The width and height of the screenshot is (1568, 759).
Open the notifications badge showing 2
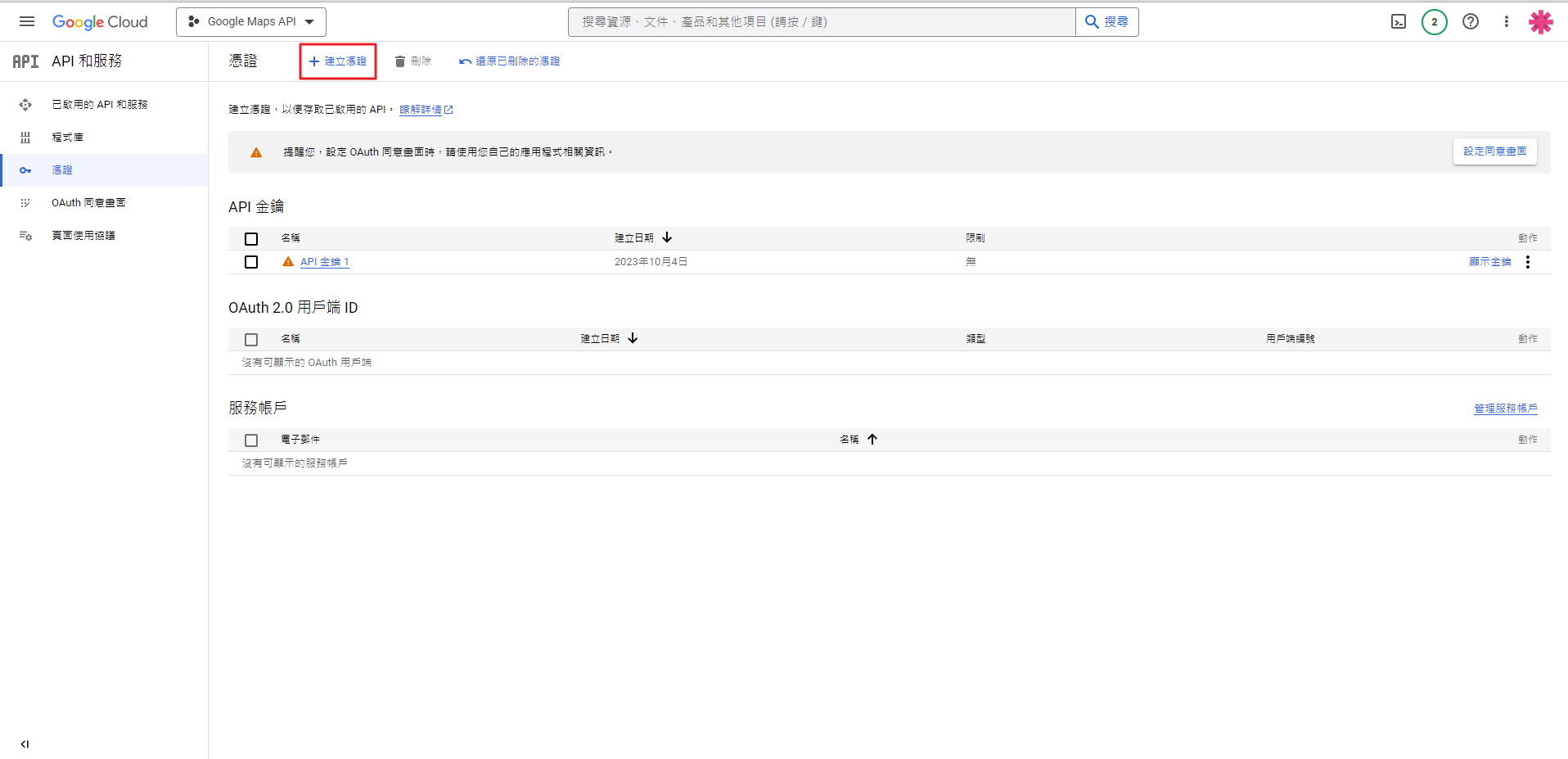[1434, 22]
